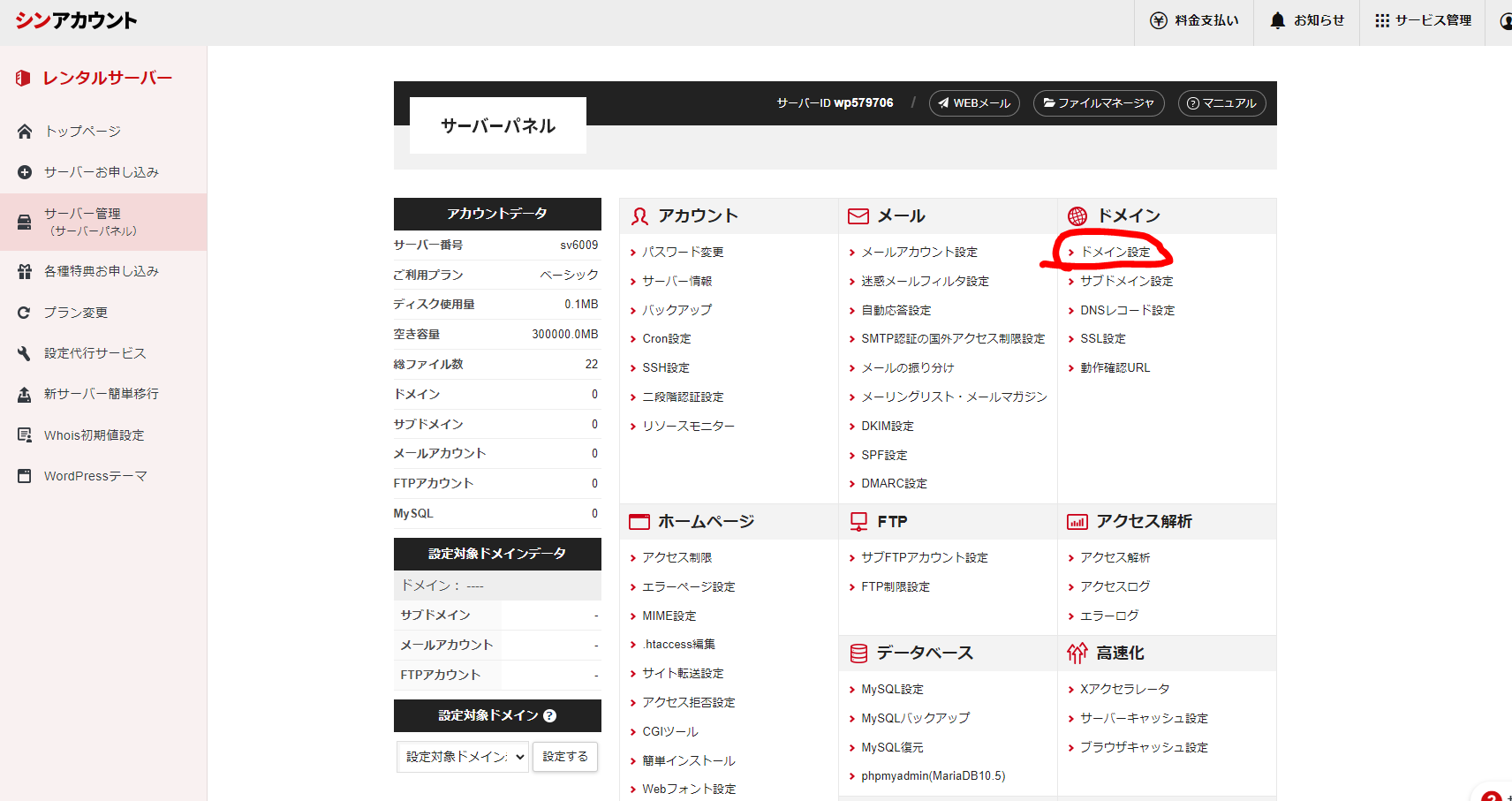
Task: Click the notification bell icon
Action: click(1277, 20)
